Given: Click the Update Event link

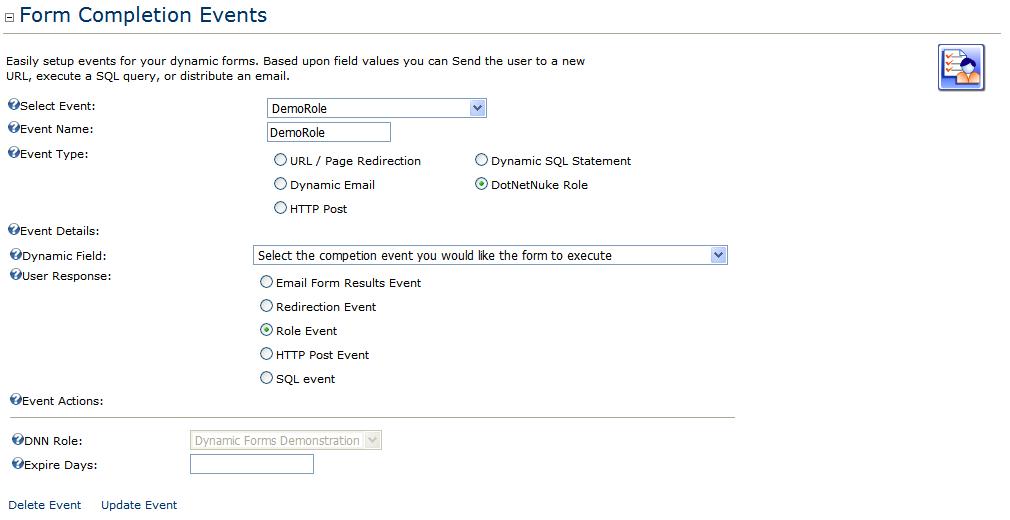Looking at the screenshot, I should tap(139, 505).
